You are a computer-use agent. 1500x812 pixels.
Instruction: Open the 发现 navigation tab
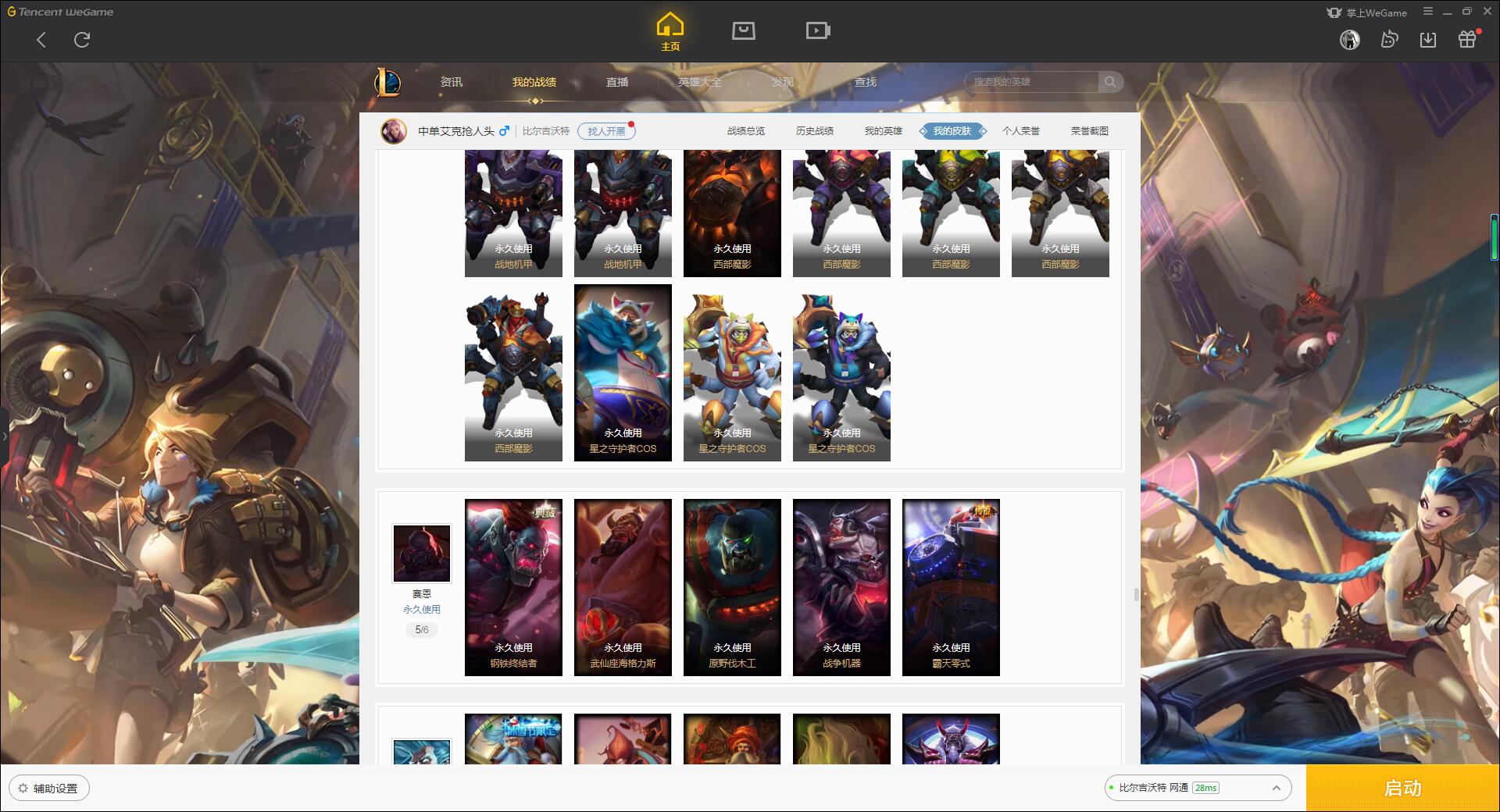(783, 82)
